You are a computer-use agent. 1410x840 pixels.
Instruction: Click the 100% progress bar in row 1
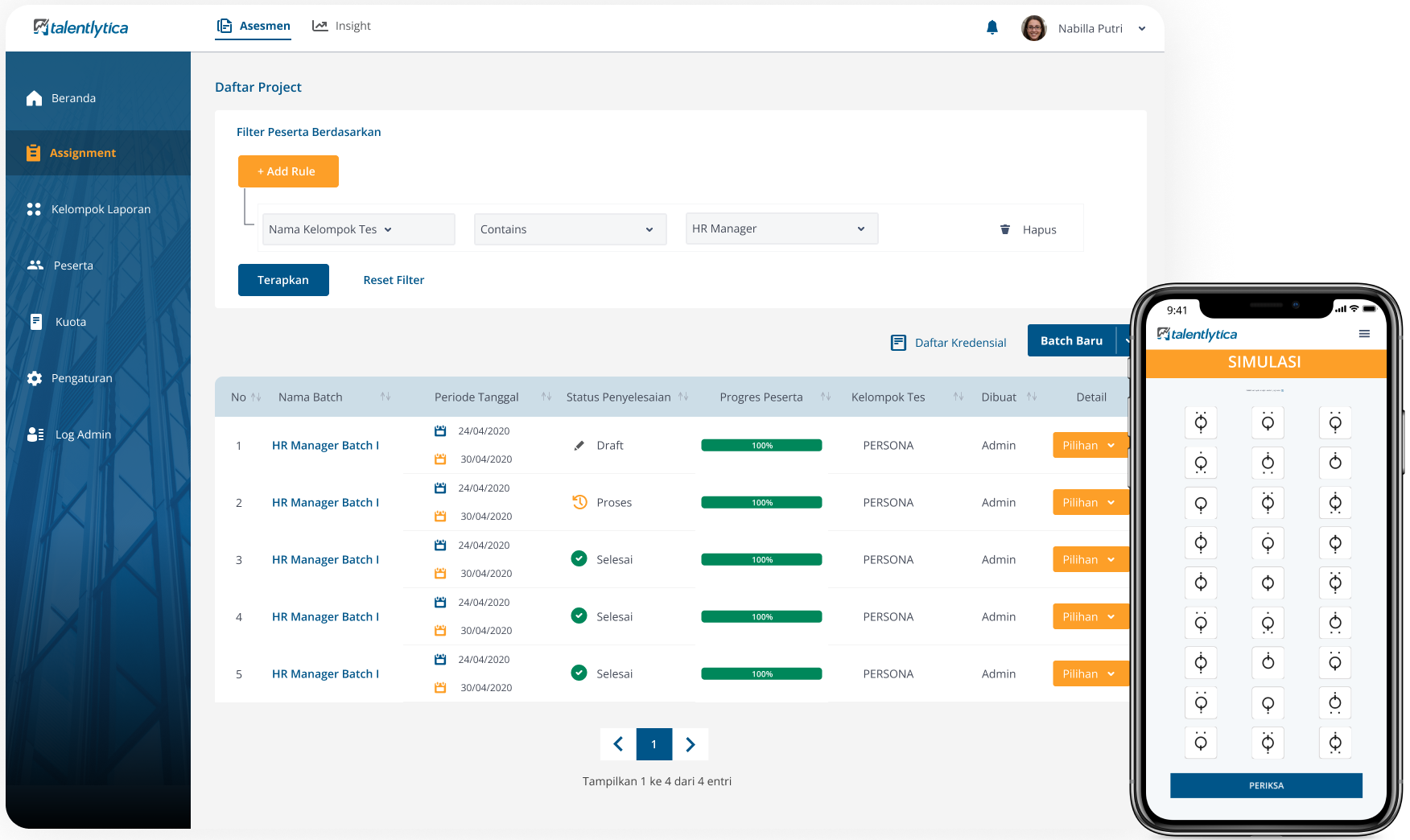761,446
